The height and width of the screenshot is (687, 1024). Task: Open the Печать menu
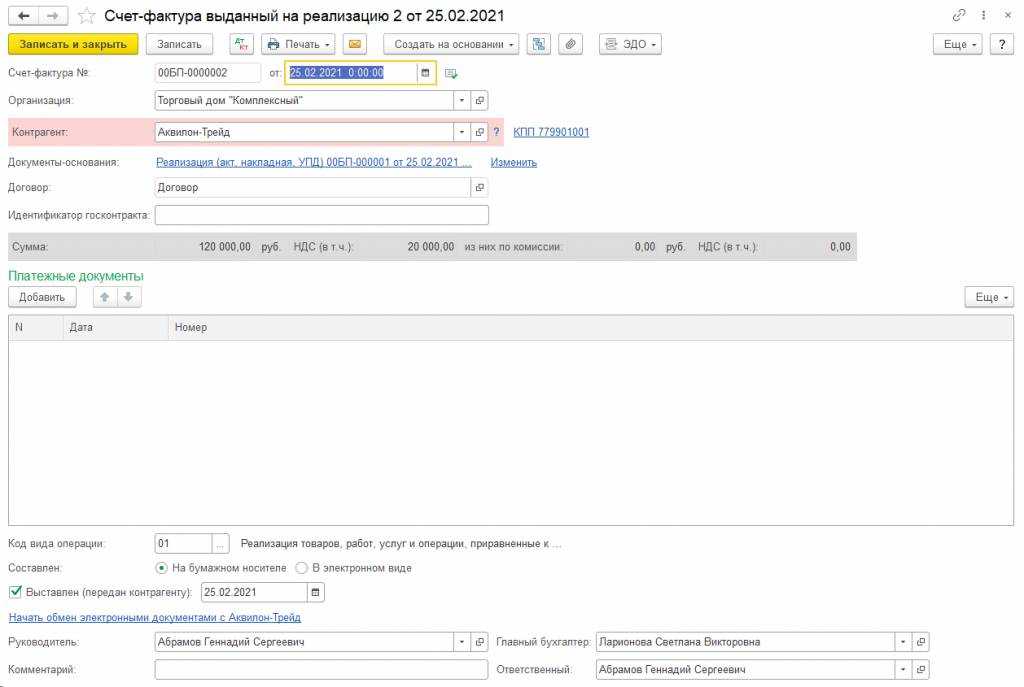tap(298, 44)
